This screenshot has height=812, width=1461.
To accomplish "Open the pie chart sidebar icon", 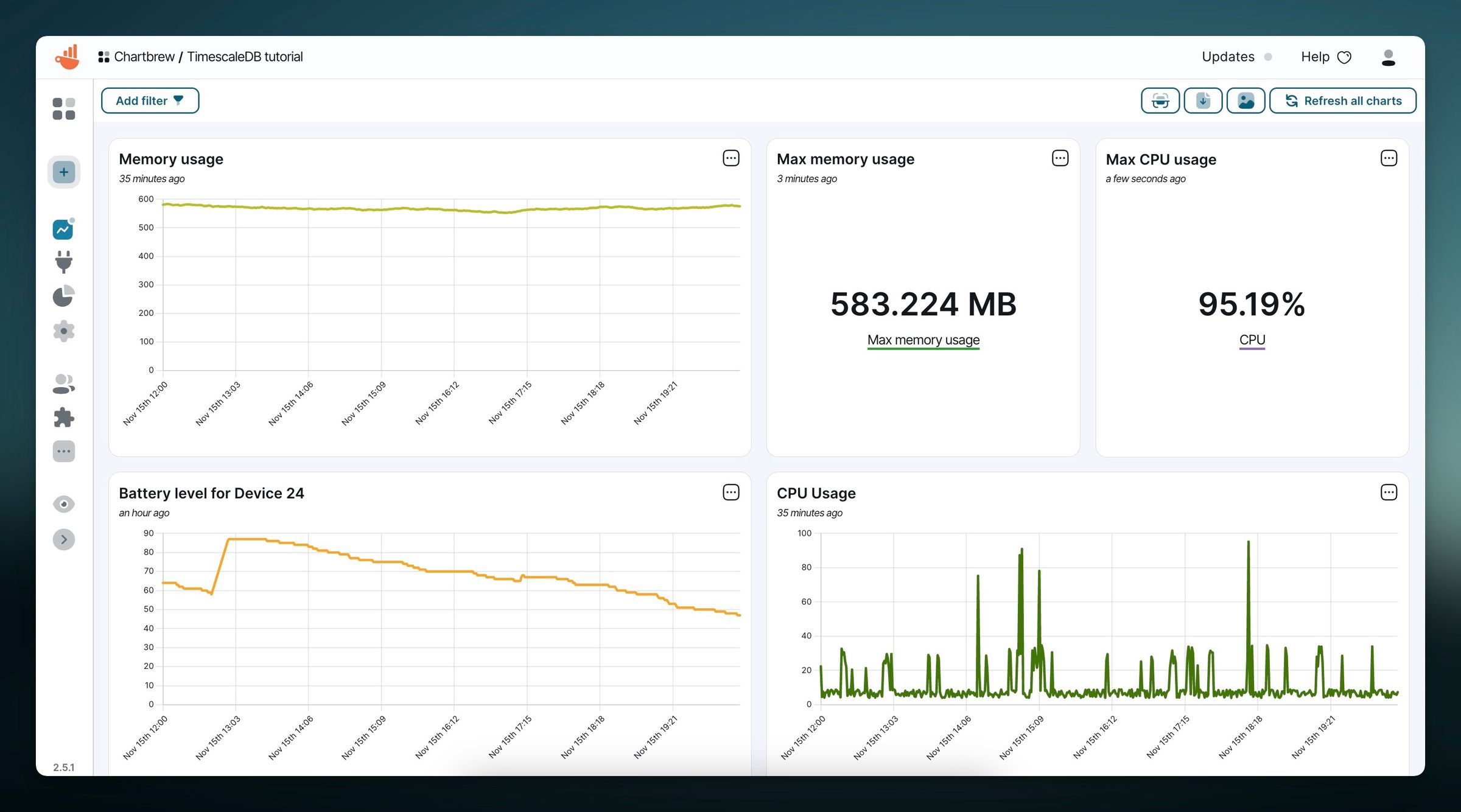I will click(63, 296).
